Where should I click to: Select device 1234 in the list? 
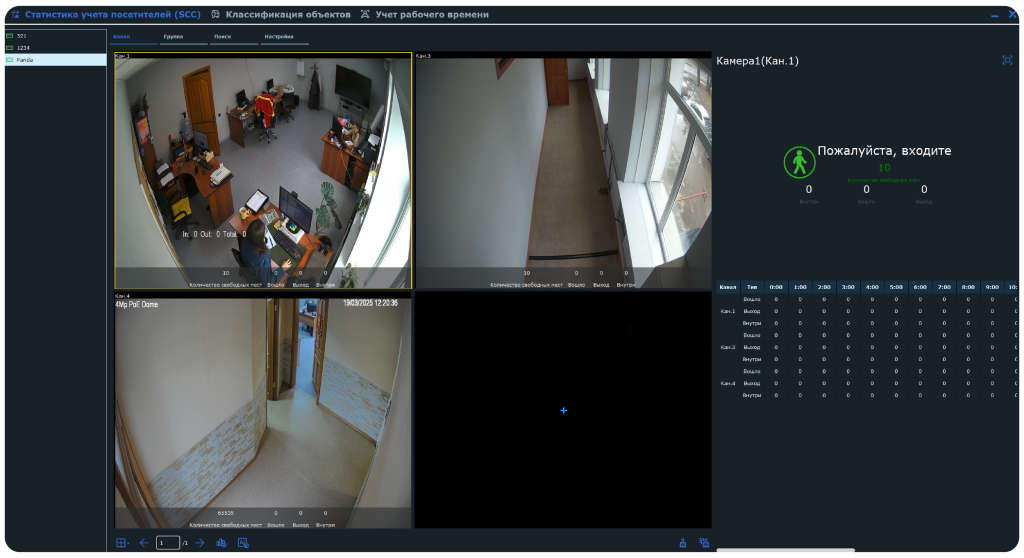[24, 47]
